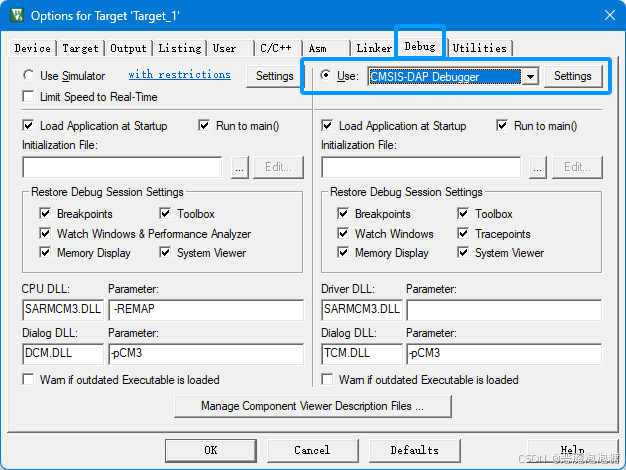
Task: Click the debugger Initialization File field
Action: 421,167
